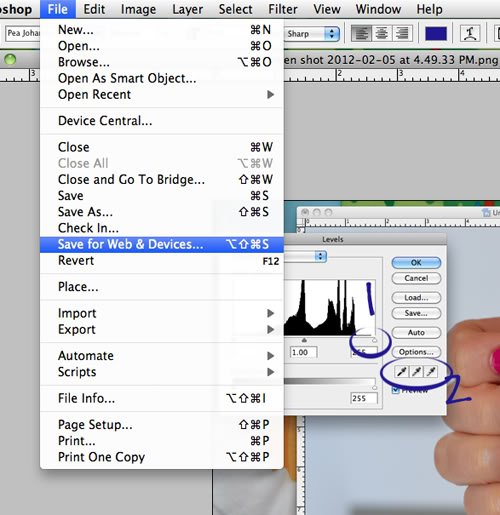Click the left align text icon
Screen dimensions: 500x515
click(362, 34)
